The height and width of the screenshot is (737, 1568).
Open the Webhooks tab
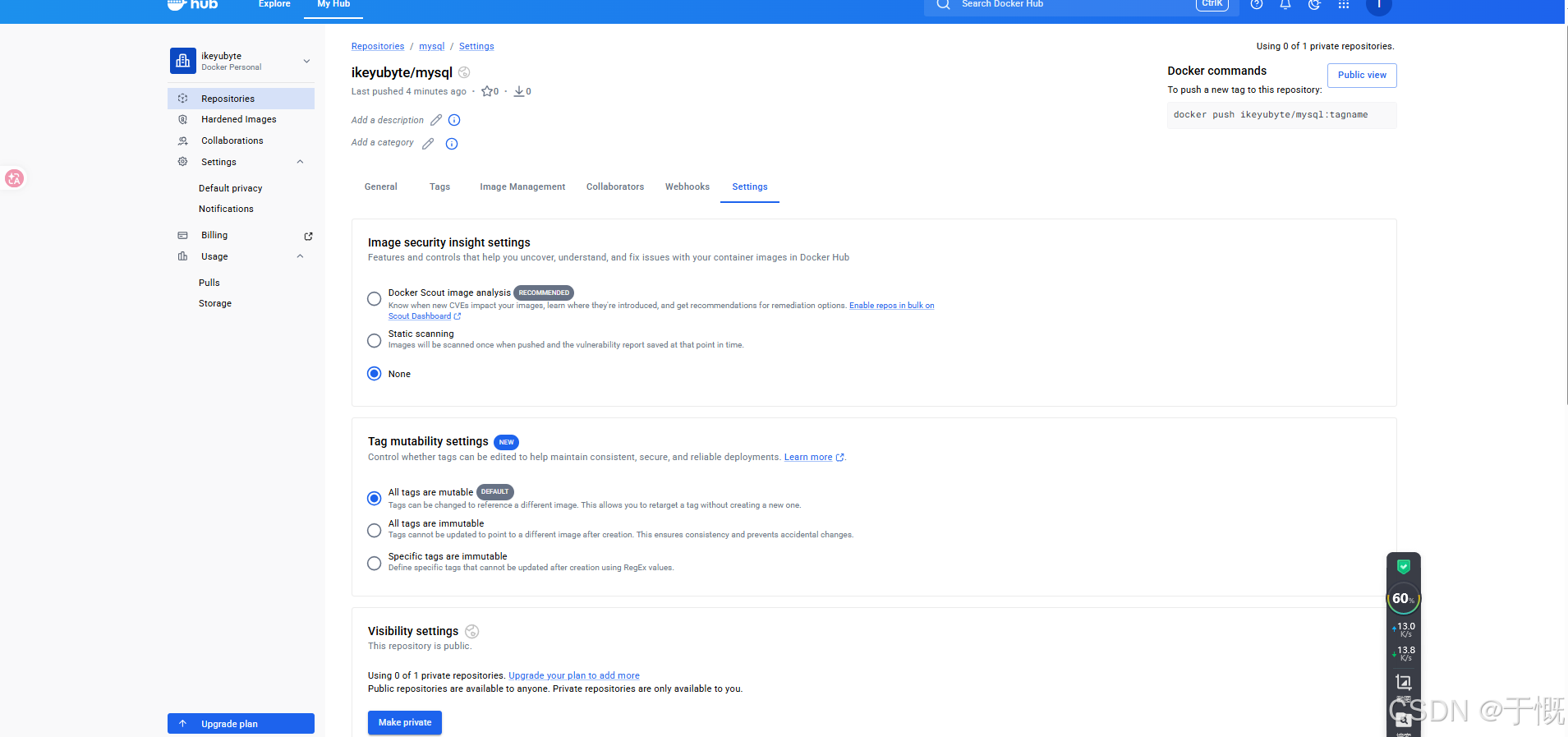pyautogui.click(x=687, y=187)
